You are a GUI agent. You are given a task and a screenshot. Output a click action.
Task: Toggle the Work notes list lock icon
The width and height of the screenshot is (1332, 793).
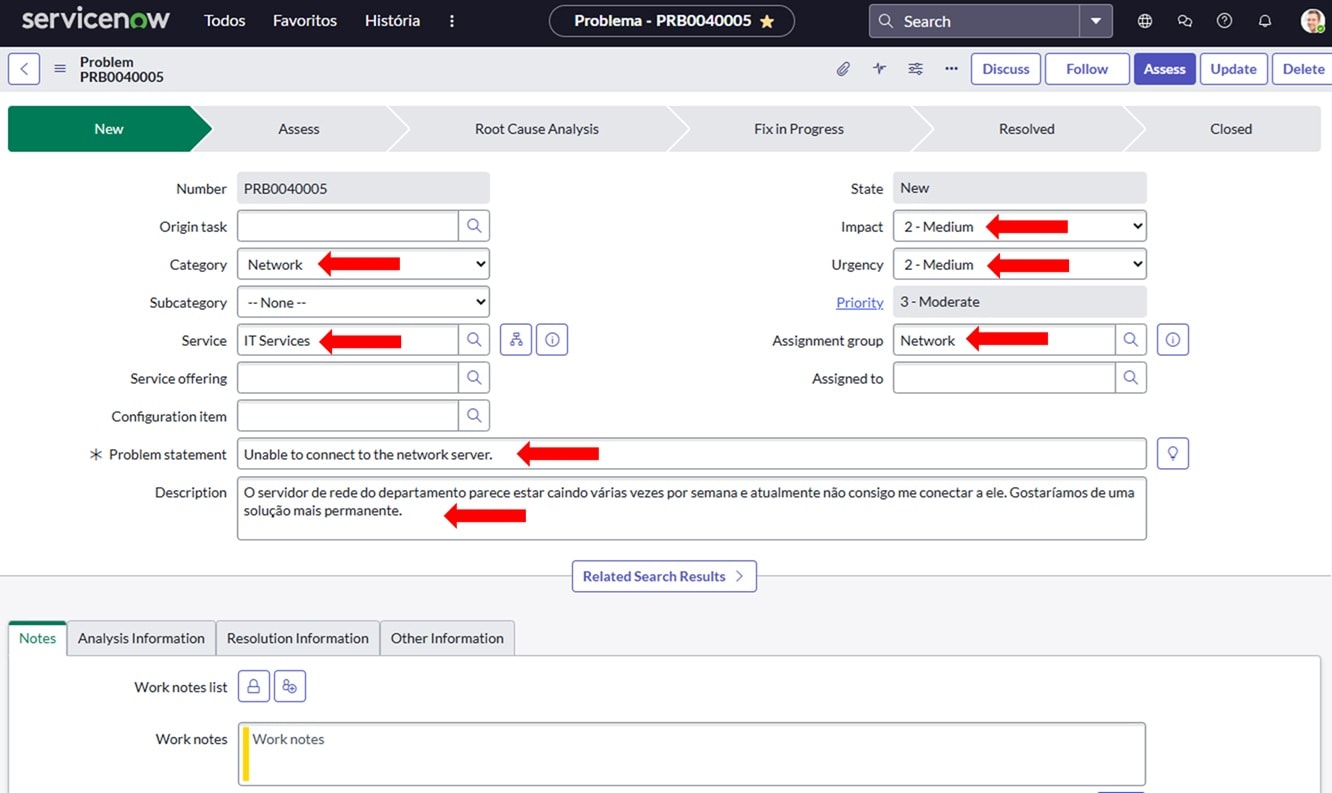click(x=253, y=686)
